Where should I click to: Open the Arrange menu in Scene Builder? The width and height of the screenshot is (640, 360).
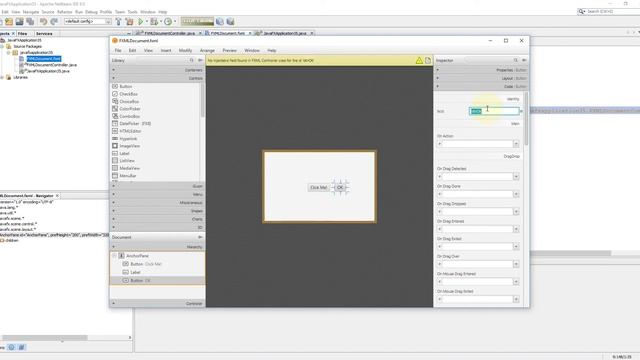click(207, 51)
